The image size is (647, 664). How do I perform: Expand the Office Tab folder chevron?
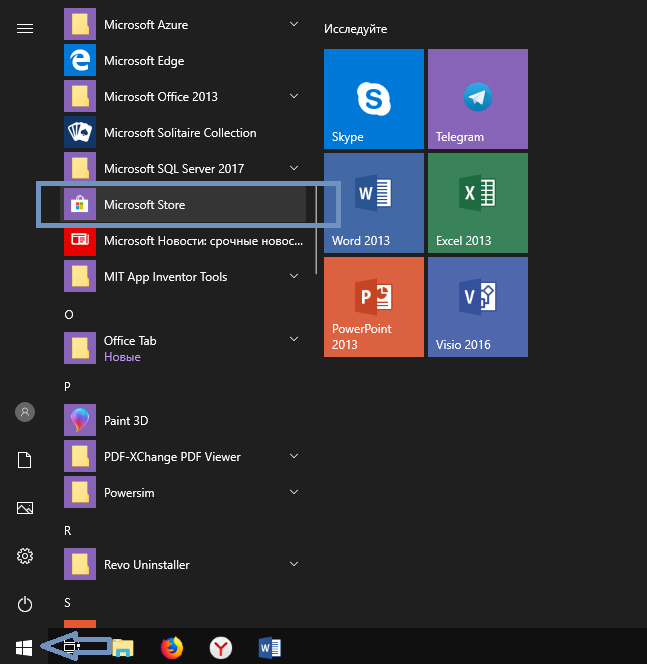pos(294,339)
